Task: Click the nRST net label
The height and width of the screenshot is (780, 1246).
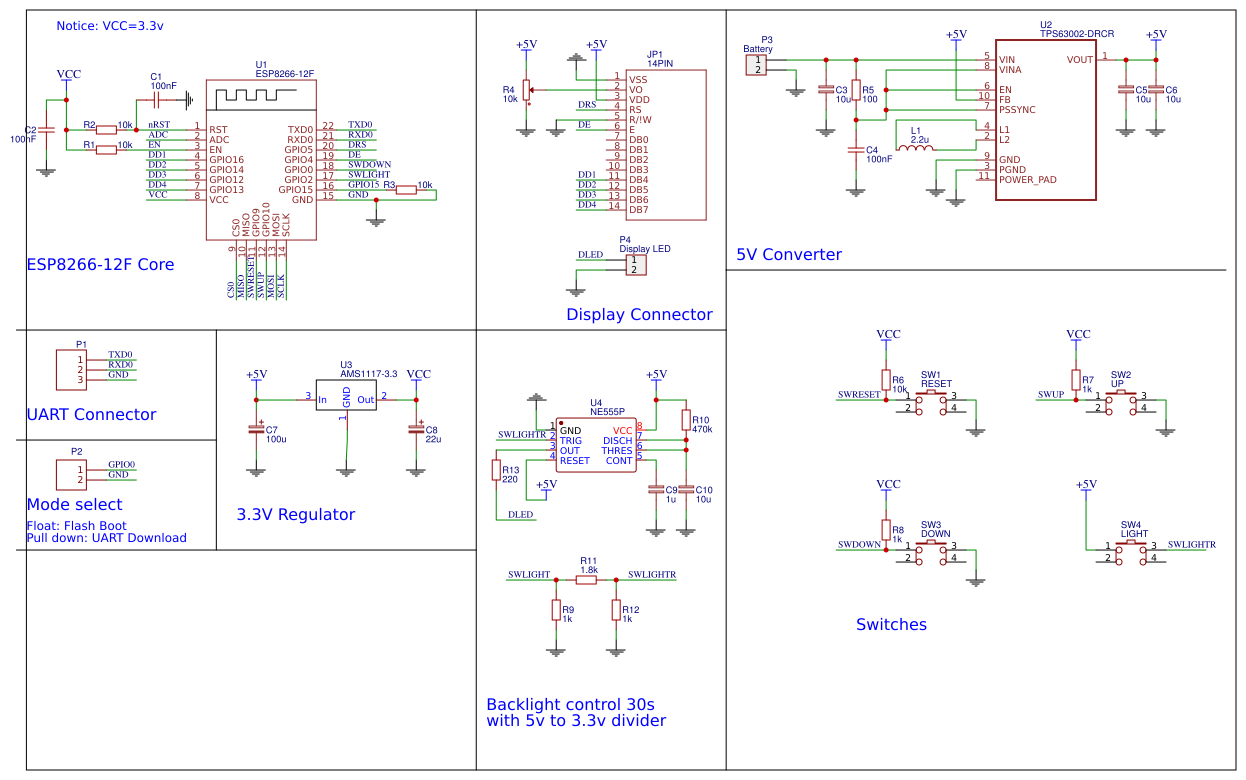Action: pos(159,125)
